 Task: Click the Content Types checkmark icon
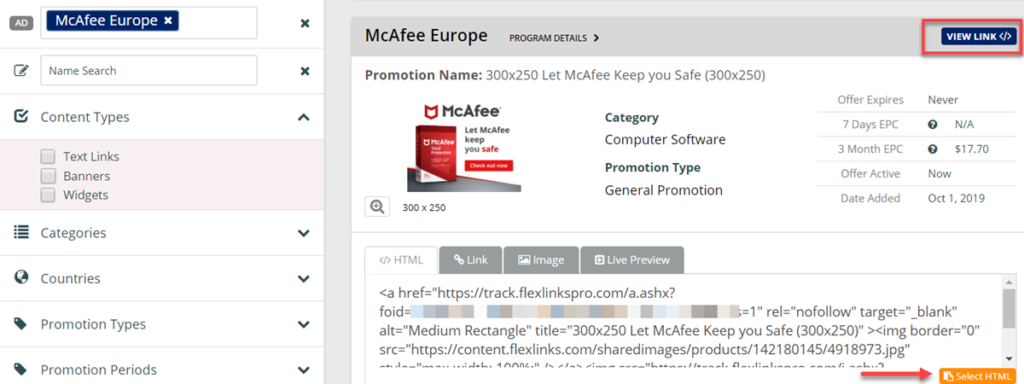point(22,116)
